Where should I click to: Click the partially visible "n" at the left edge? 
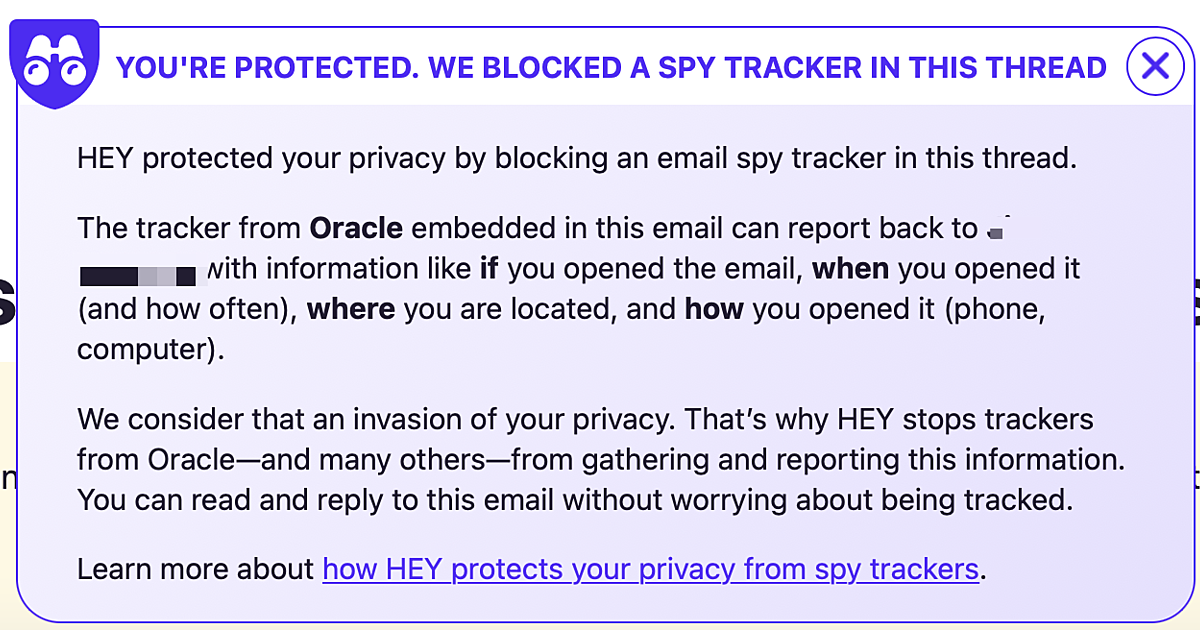pos(7,478)
